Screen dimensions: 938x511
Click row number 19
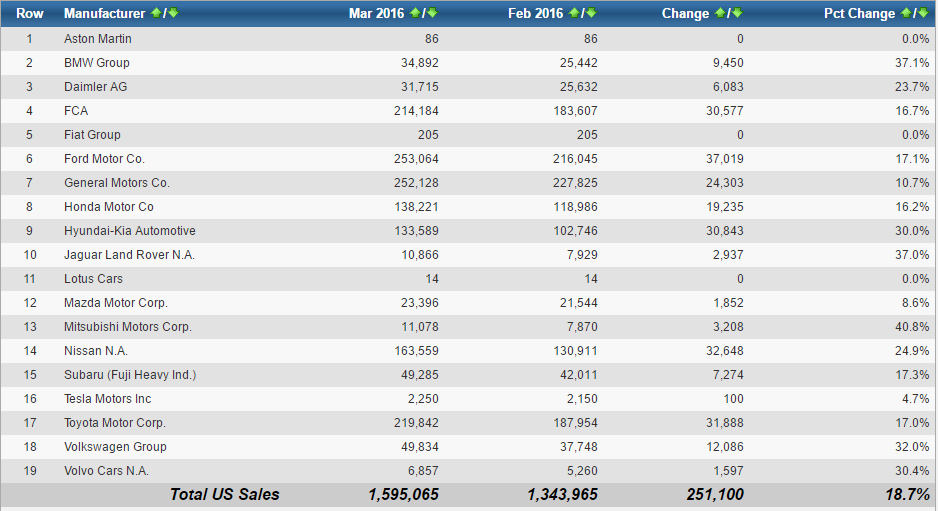click(x=30, y=471)
